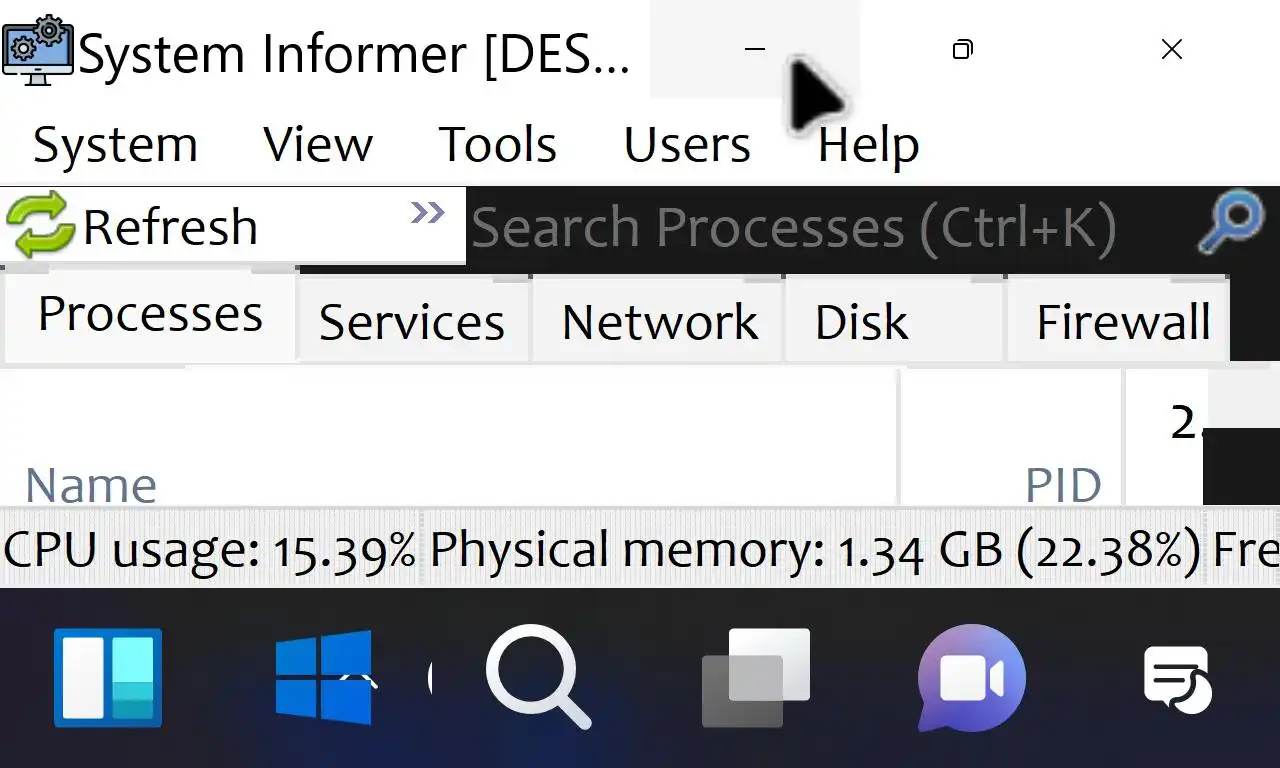The height and width of the screenshot is (768, 1280).
Task: Click the Refresh arrows icon
Action: (x=40, y=226)
